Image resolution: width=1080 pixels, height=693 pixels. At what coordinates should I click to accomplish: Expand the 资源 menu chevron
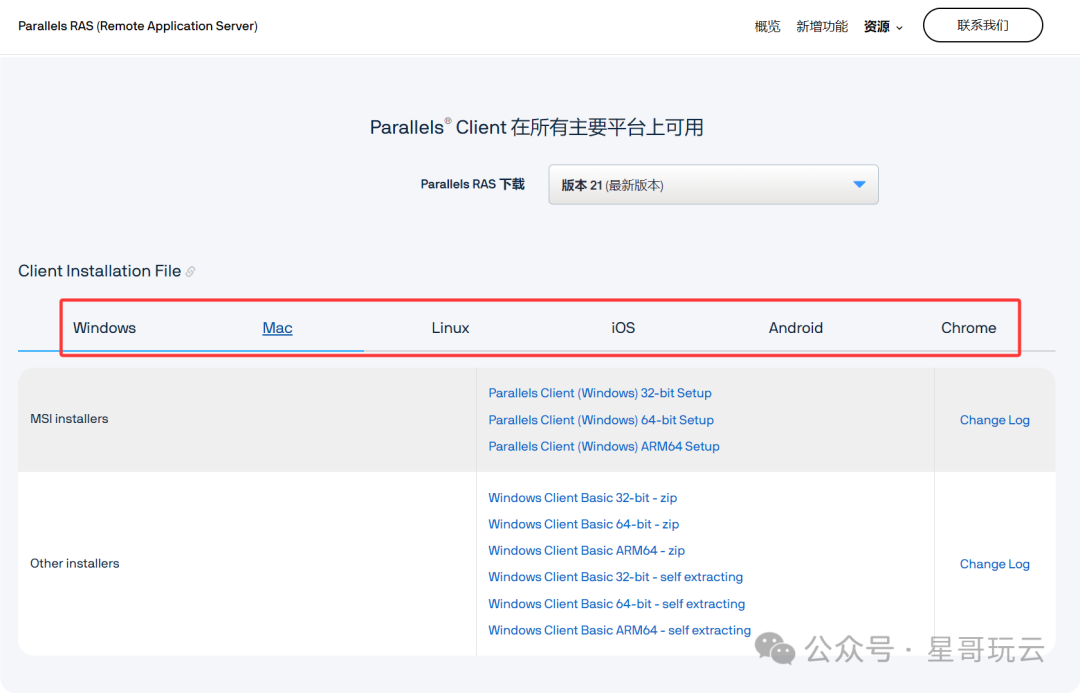[899, 28]
